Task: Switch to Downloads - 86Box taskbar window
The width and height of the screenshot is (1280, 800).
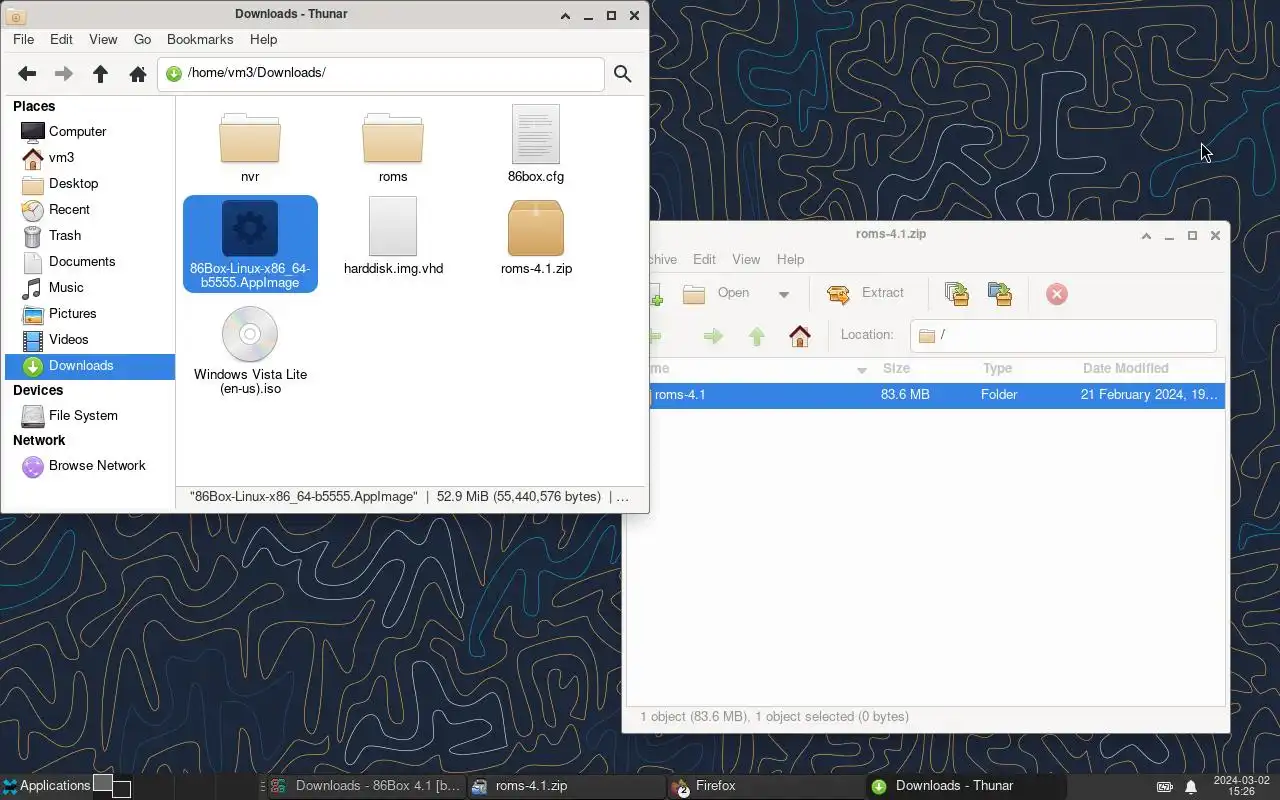Action: 366,786
